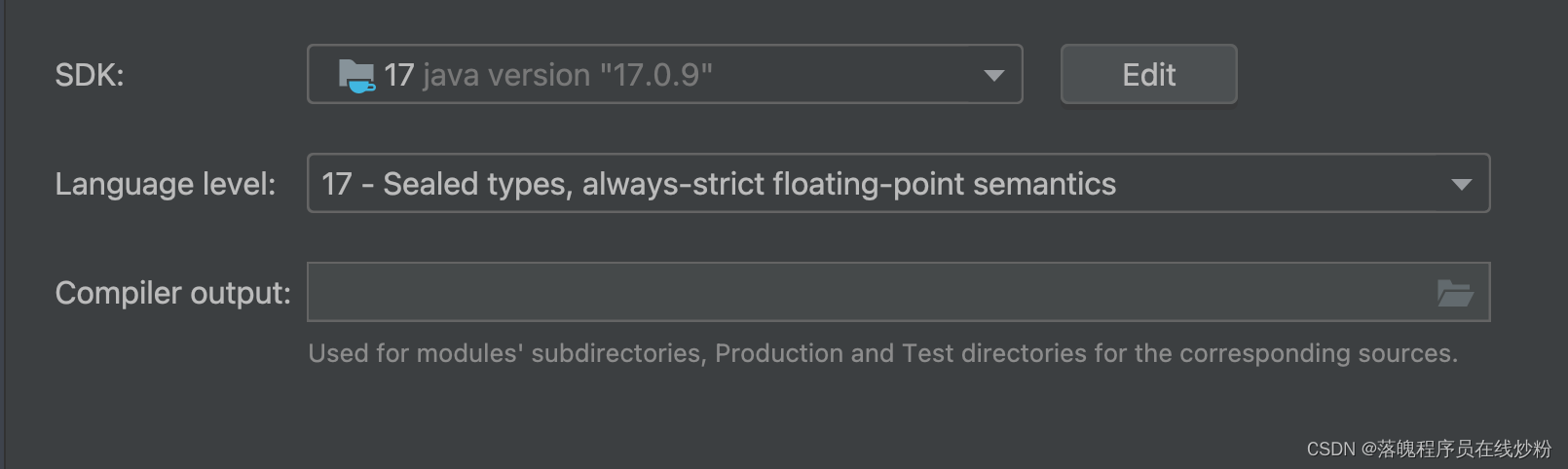The image size is (1568, 469).
Task: Click the SDK label
Action: click(x=90, y=75)
